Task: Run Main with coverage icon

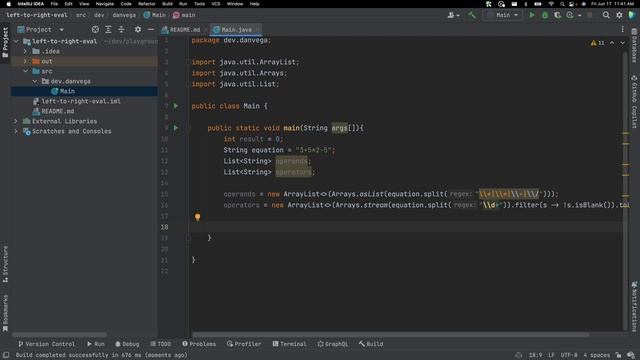Action: pos(557,15)
